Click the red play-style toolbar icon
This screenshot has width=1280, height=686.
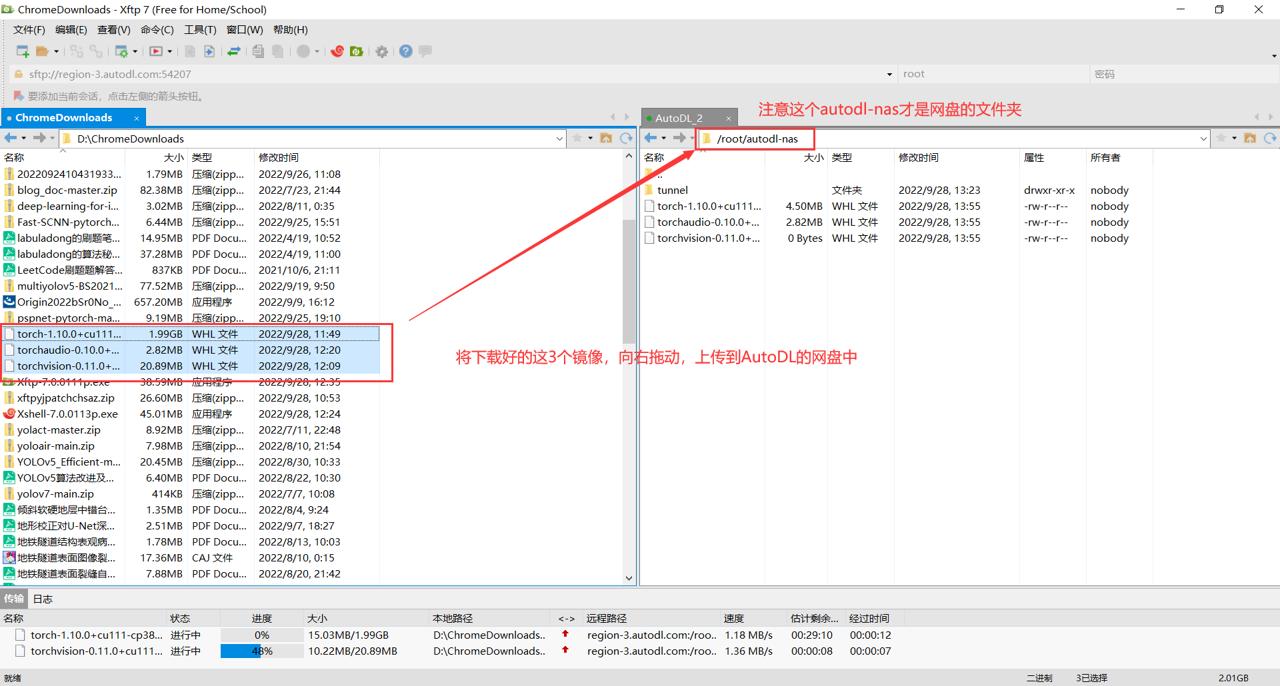click(x=156, y=51)
